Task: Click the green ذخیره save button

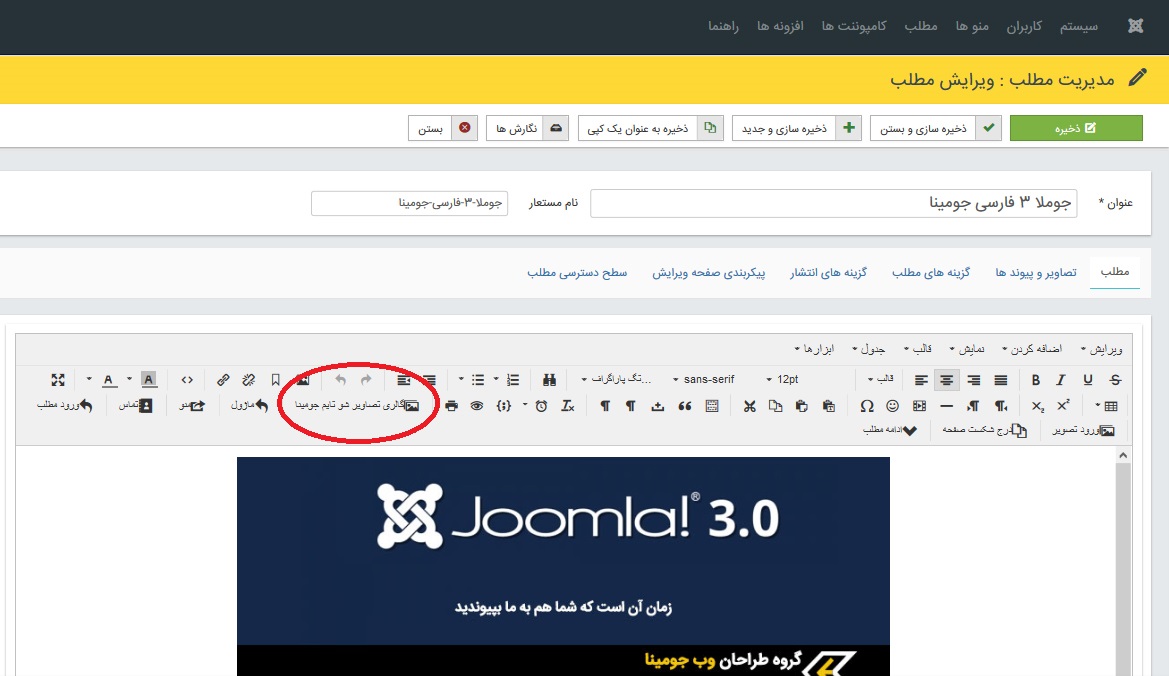Action: tap(1076, 128)
